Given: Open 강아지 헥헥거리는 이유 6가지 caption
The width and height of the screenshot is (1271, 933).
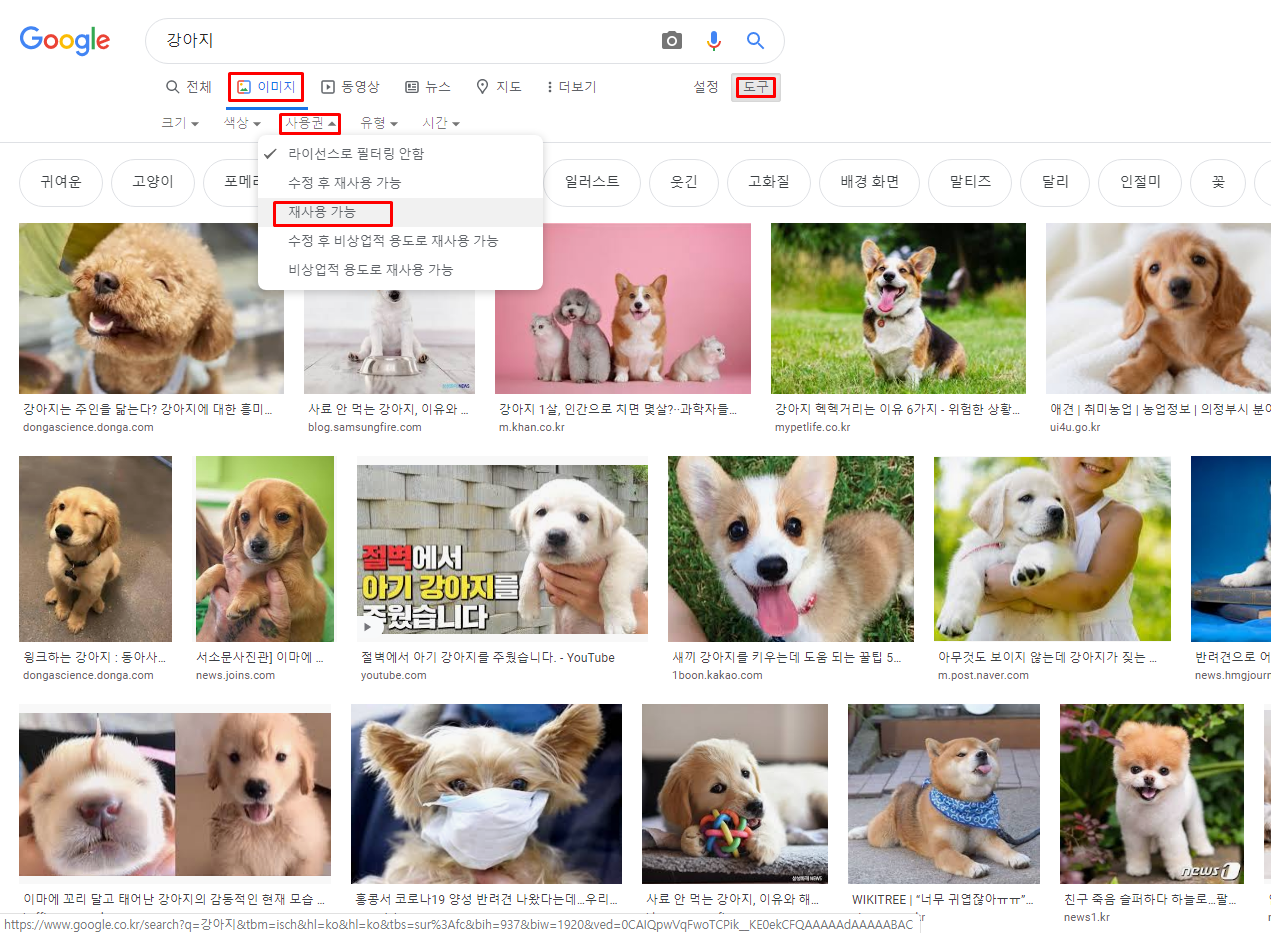Looking at the screenshot, I should point(898,409).
